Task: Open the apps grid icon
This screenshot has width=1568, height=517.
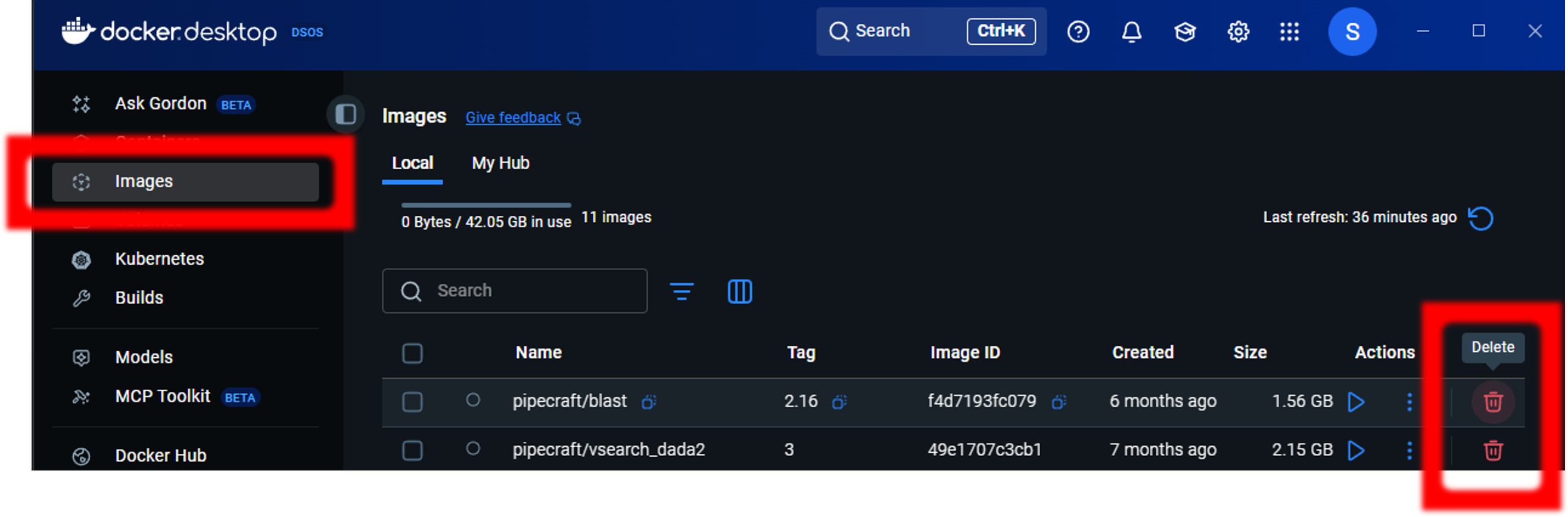Action: pyautogui.click(x=1289, y=32)
